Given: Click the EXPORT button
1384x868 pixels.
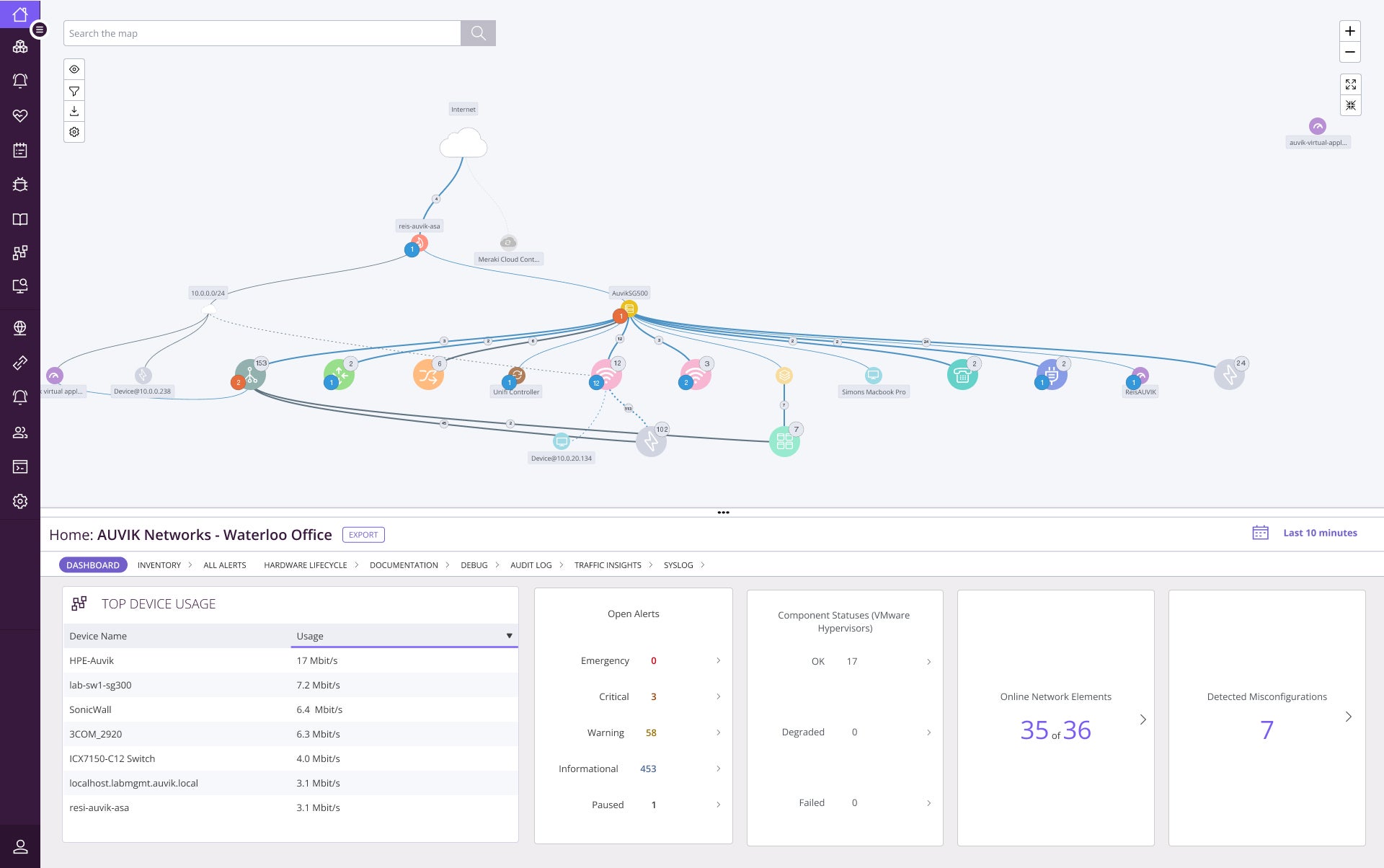Looking at the screenshot, I should 363,535.
